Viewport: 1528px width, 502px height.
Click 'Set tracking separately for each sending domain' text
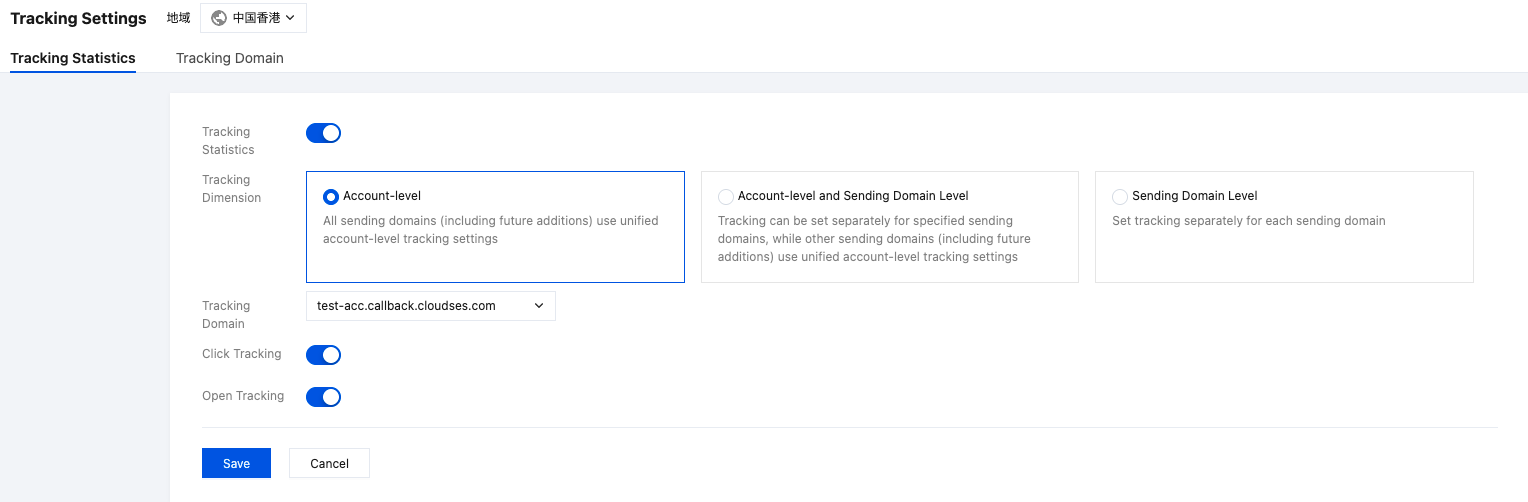(x=1248, y=221)
